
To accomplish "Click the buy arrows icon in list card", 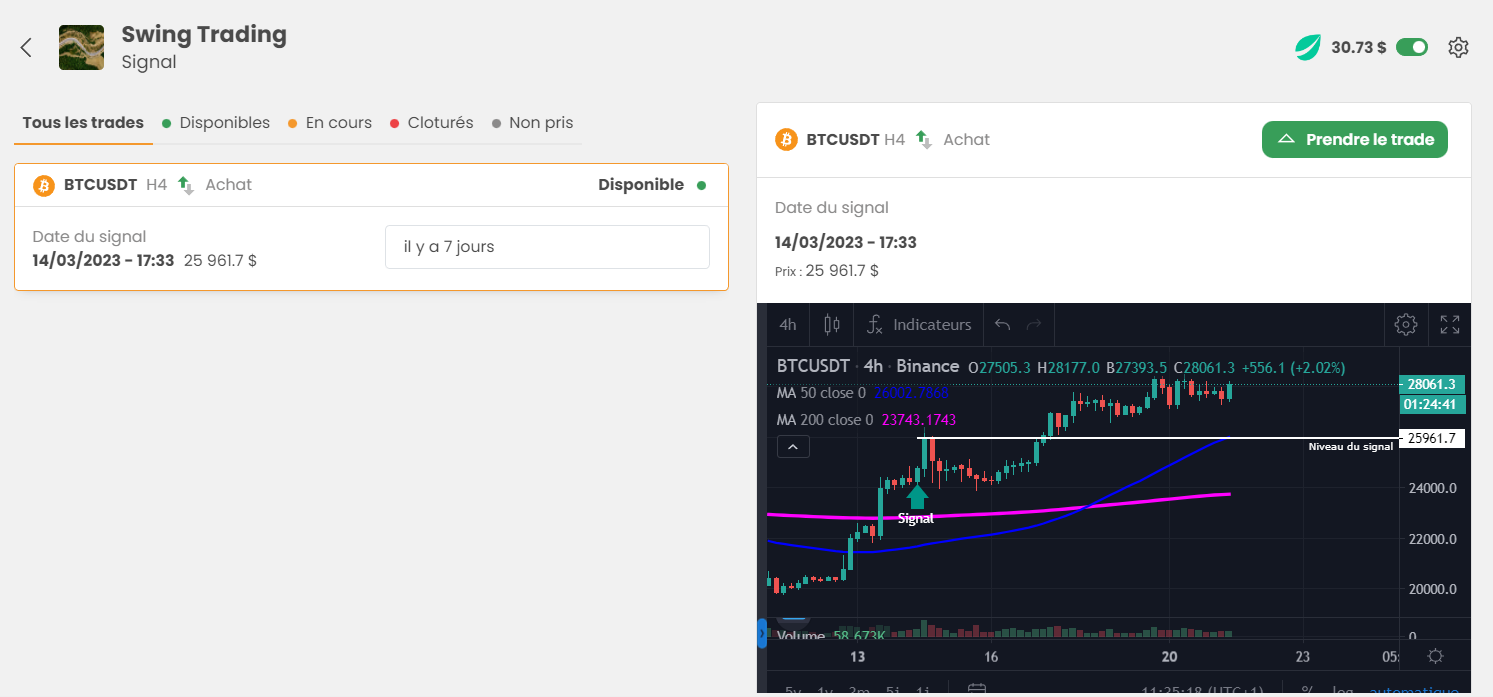I will click(186, 185).
